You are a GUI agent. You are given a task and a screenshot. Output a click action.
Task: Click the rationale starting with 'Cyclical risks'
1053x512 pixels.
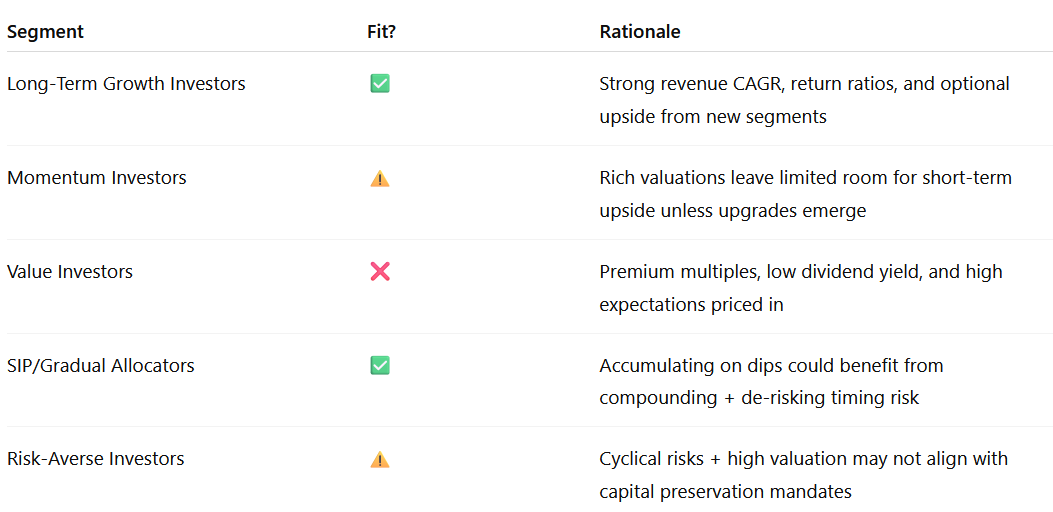point(803,459)
